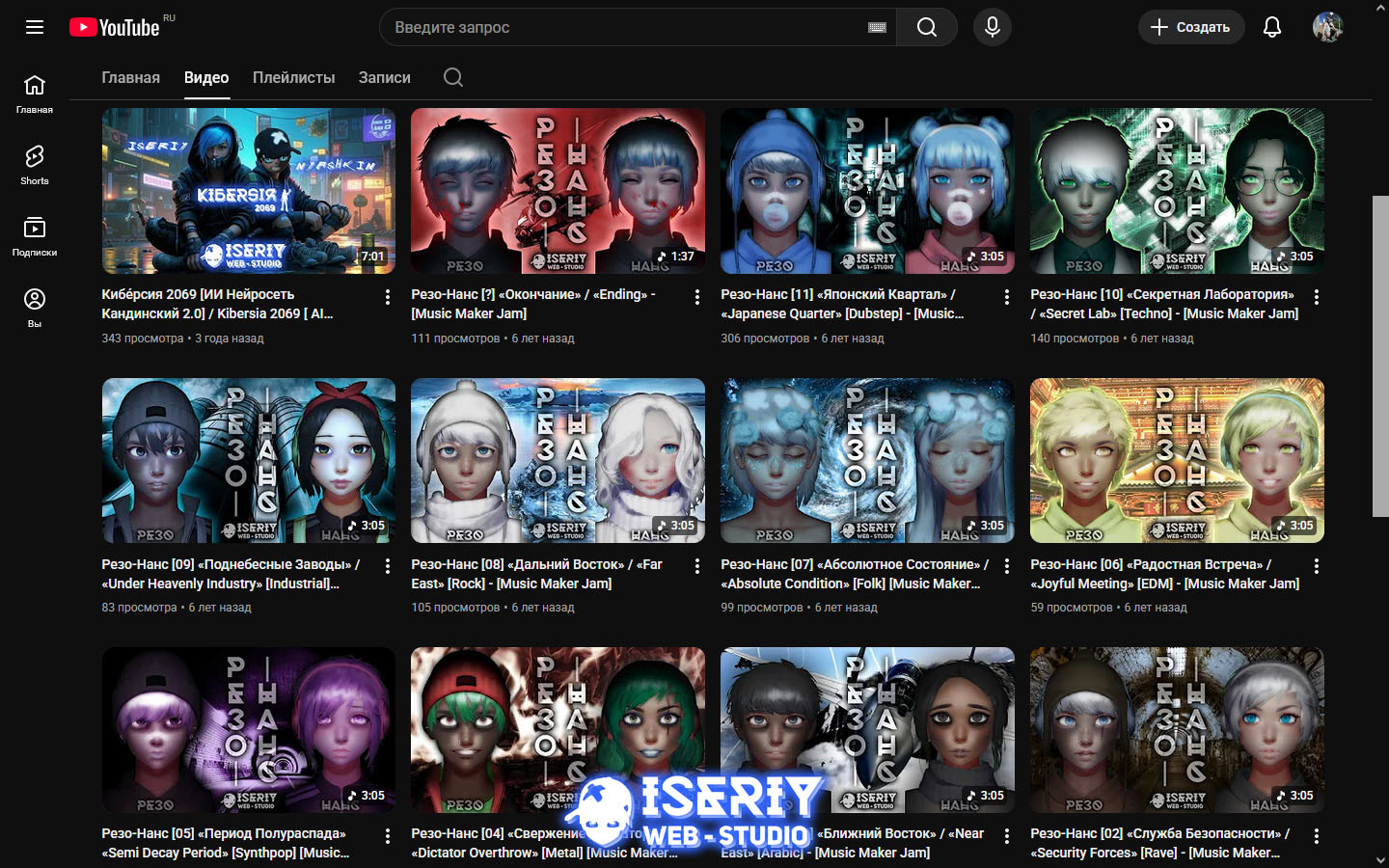Open Вы section in sidebar
Viewport: 1389px width, 868px height.
[35, 307]
